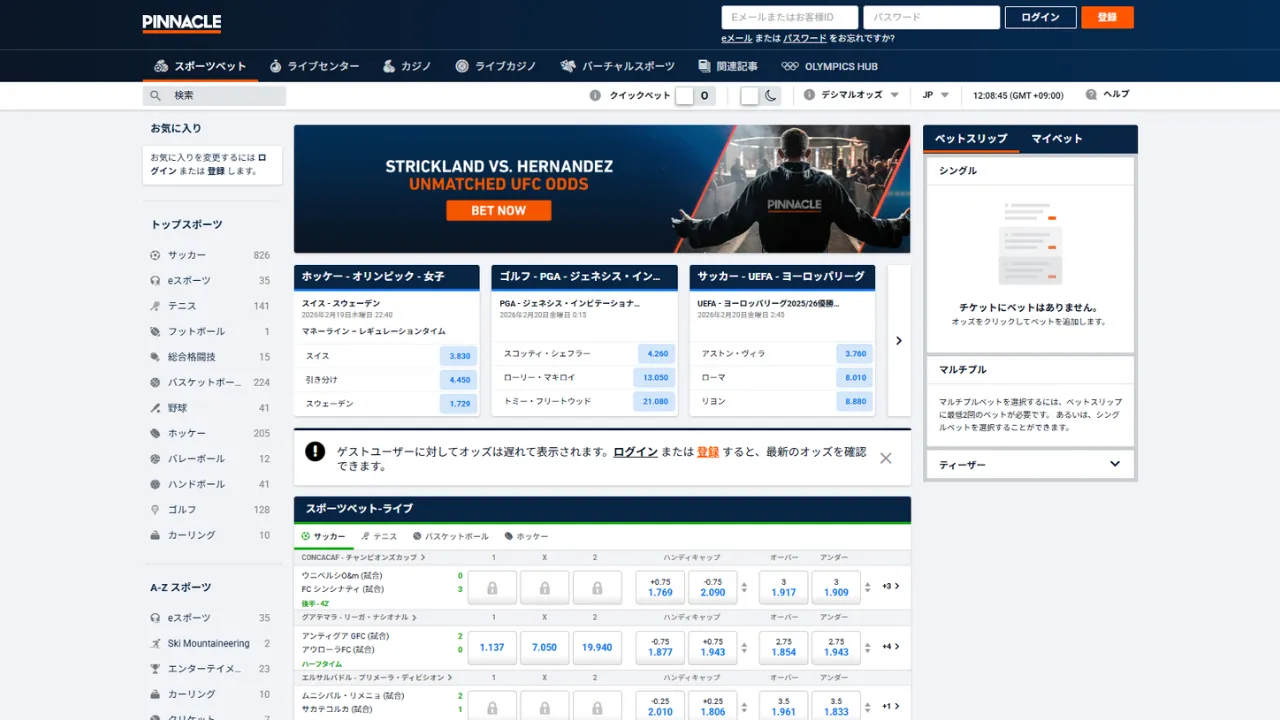Screen dimensions: 1280x720
Task: Click the Pinnacle logo
Action: point(182,23)
